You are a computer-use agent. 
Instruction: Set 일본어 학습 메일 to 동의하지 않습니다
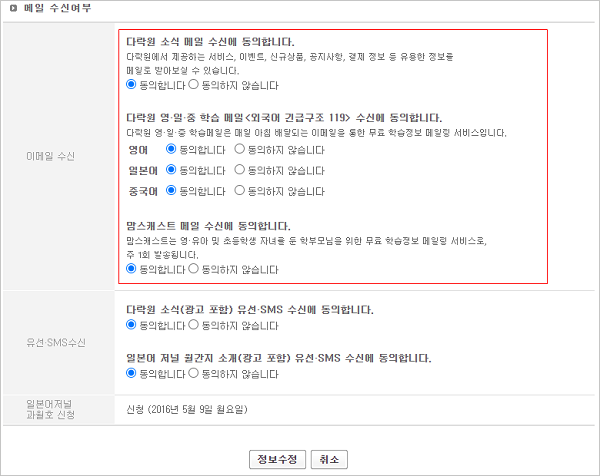[239, 169]
